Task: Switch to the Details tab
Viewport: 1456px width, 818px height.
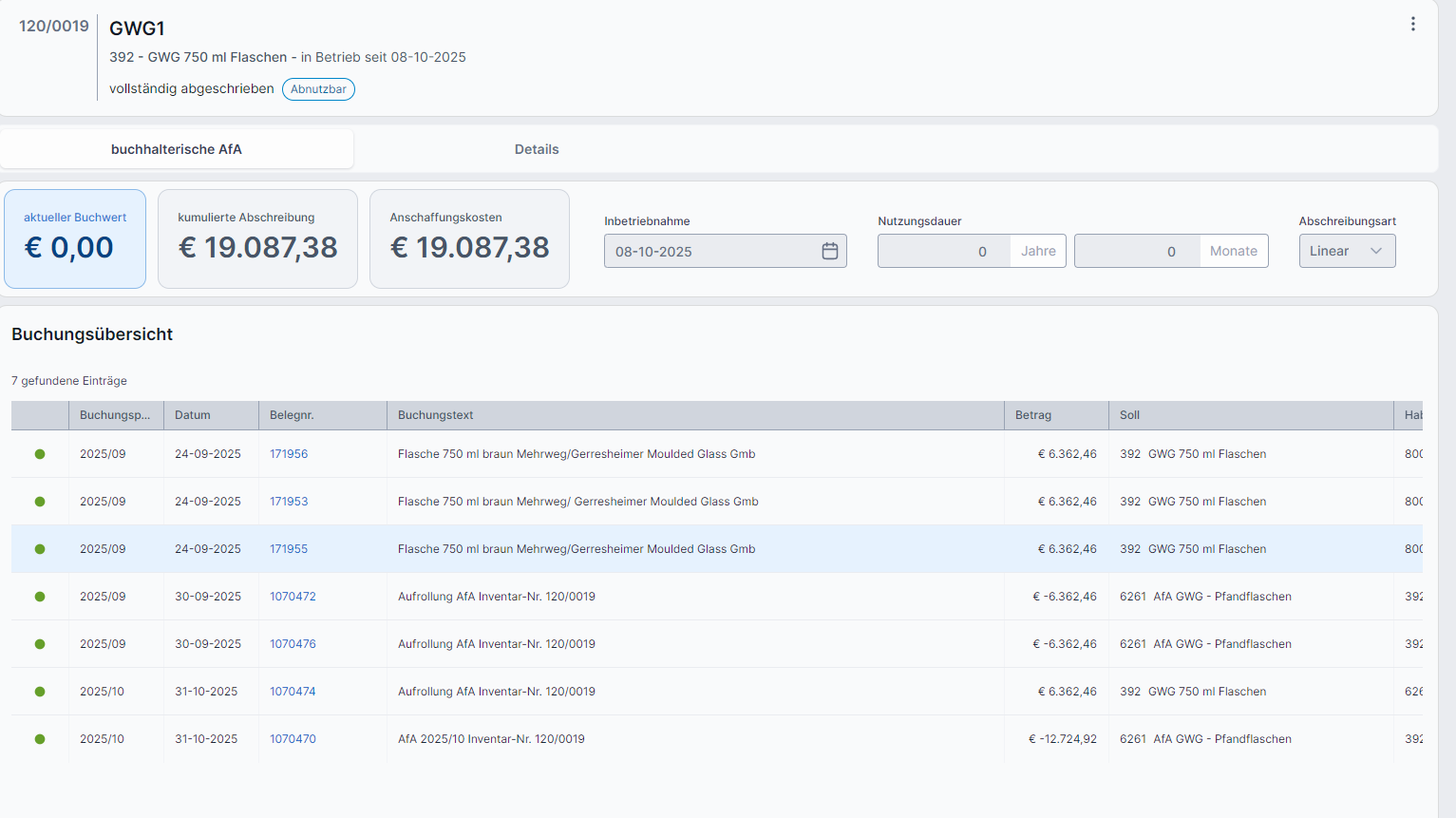Action: click(537, 149)
